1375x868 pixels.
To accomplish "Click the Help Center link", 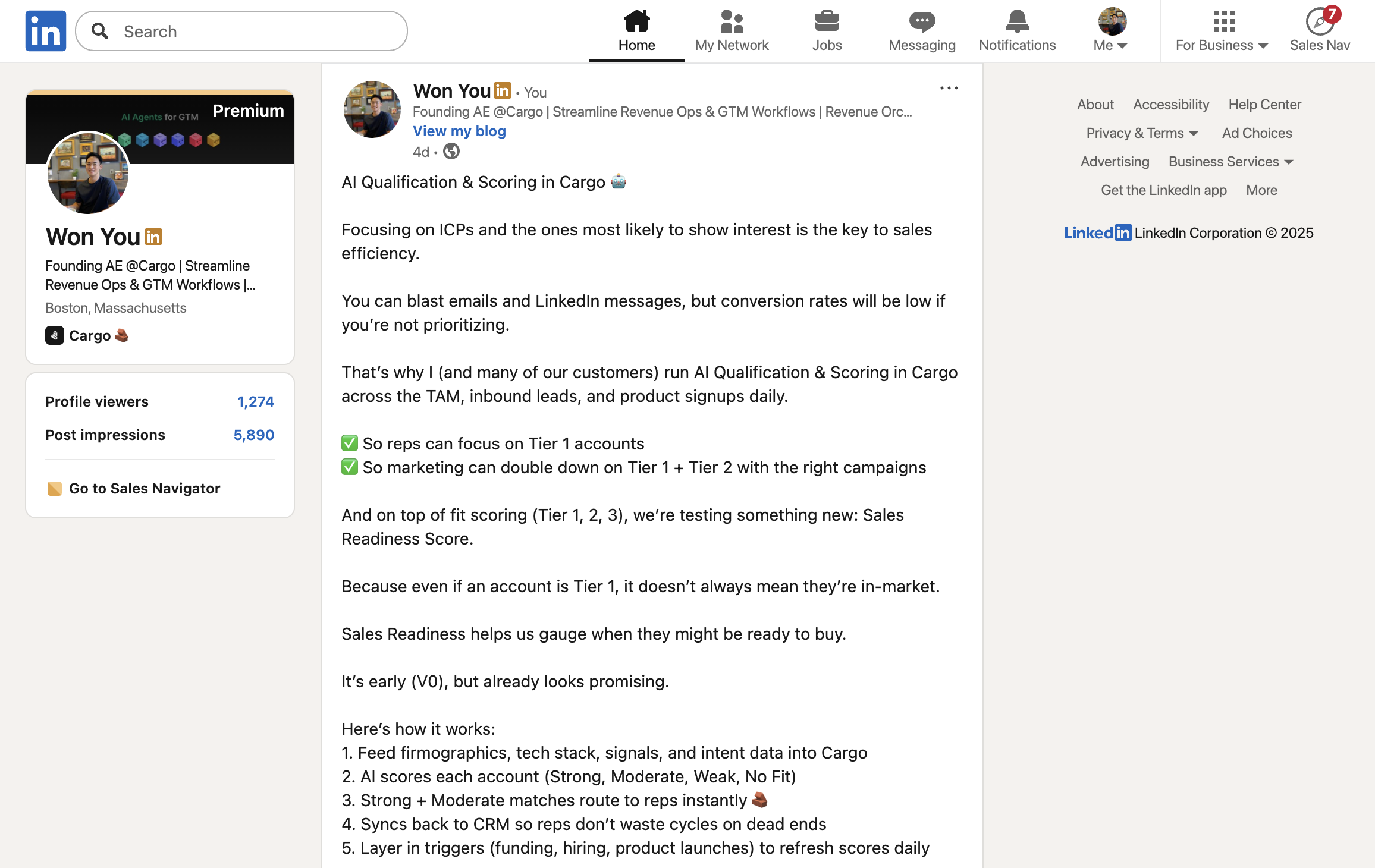I will (1264, 105).
